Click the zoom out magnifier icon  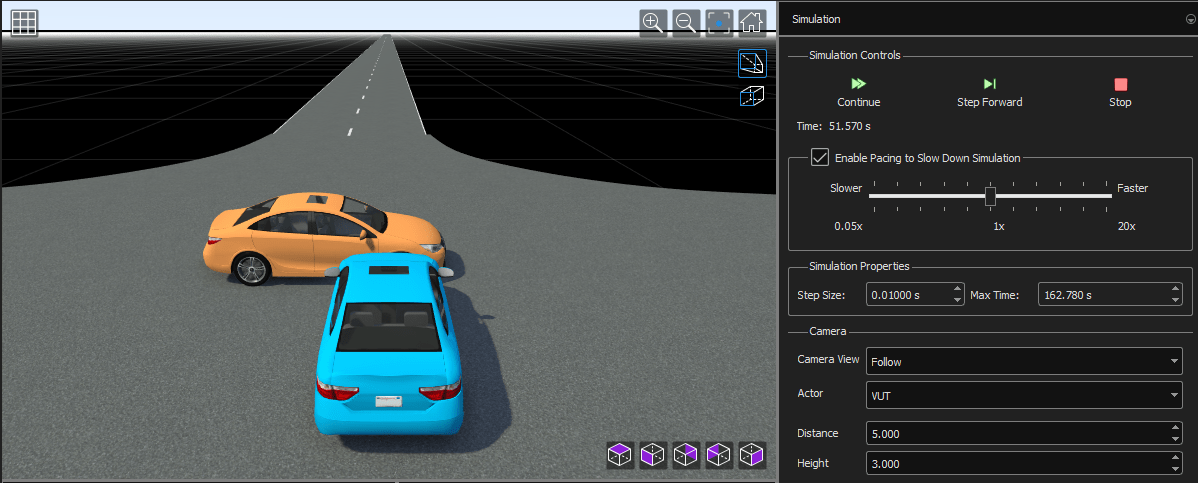tap(686, 23)
